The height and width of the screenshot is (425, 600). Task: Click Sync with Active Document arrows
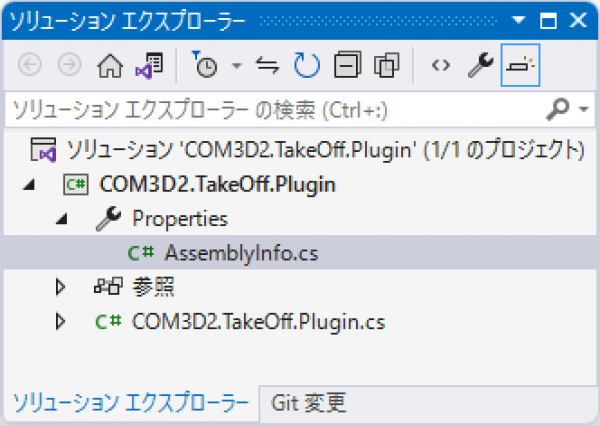point(267,66)
